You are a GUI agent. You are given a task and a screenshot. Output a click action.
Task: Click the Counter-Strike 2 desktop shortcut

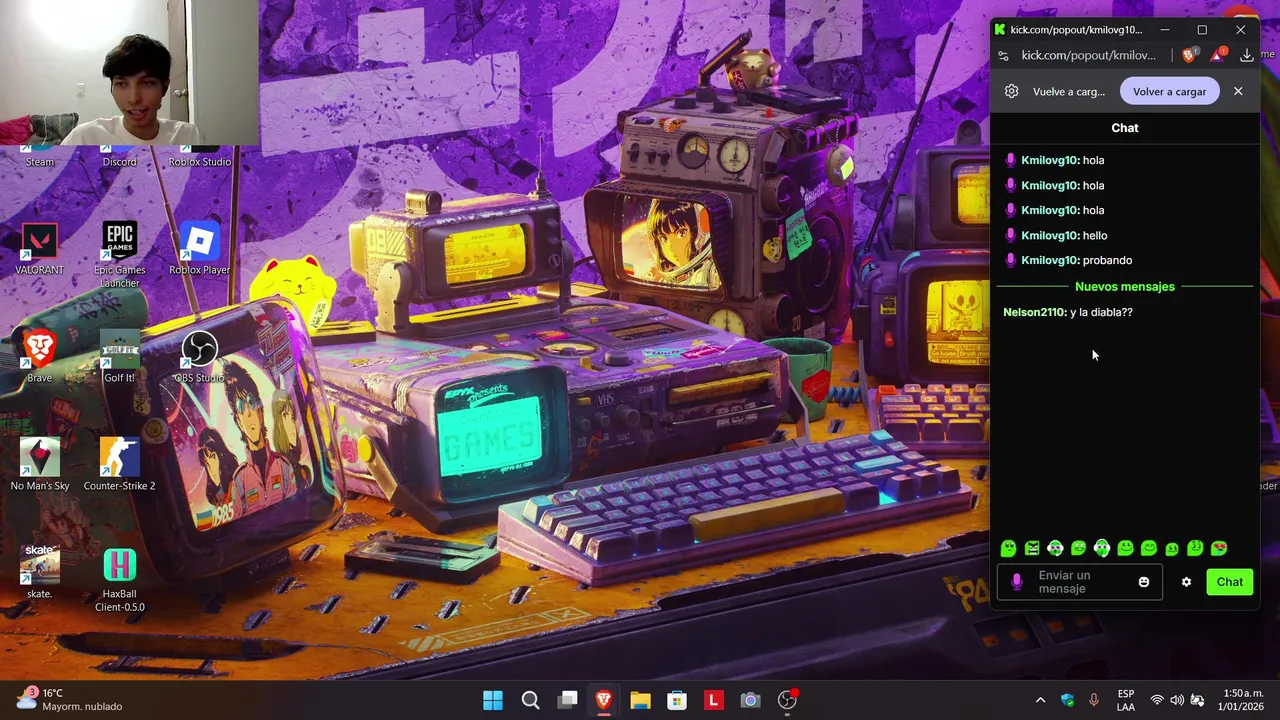[119, 465]
